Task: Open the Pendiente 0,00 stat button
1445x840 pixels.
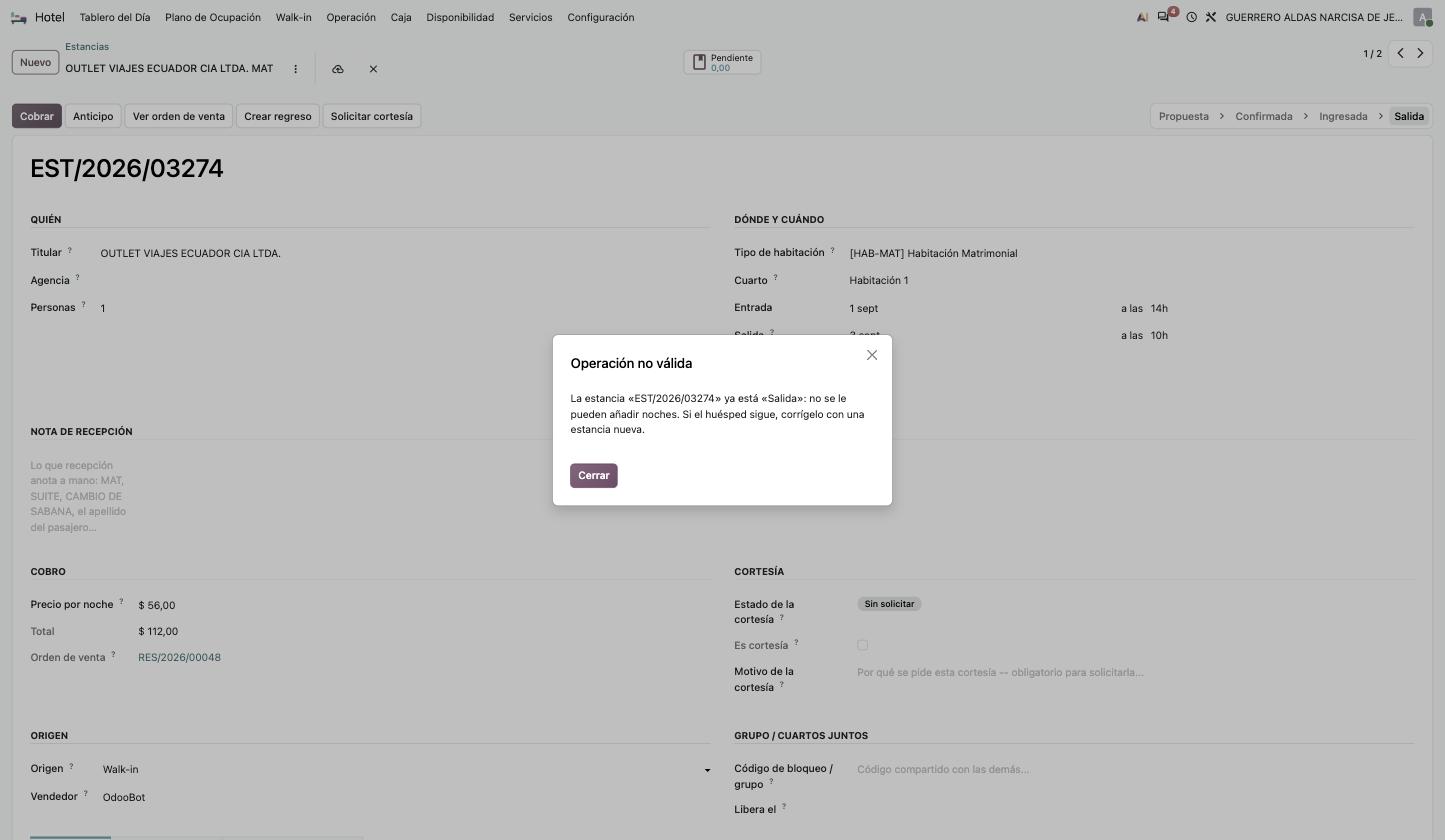Action: pyautogui.click(x=722, y=62)
